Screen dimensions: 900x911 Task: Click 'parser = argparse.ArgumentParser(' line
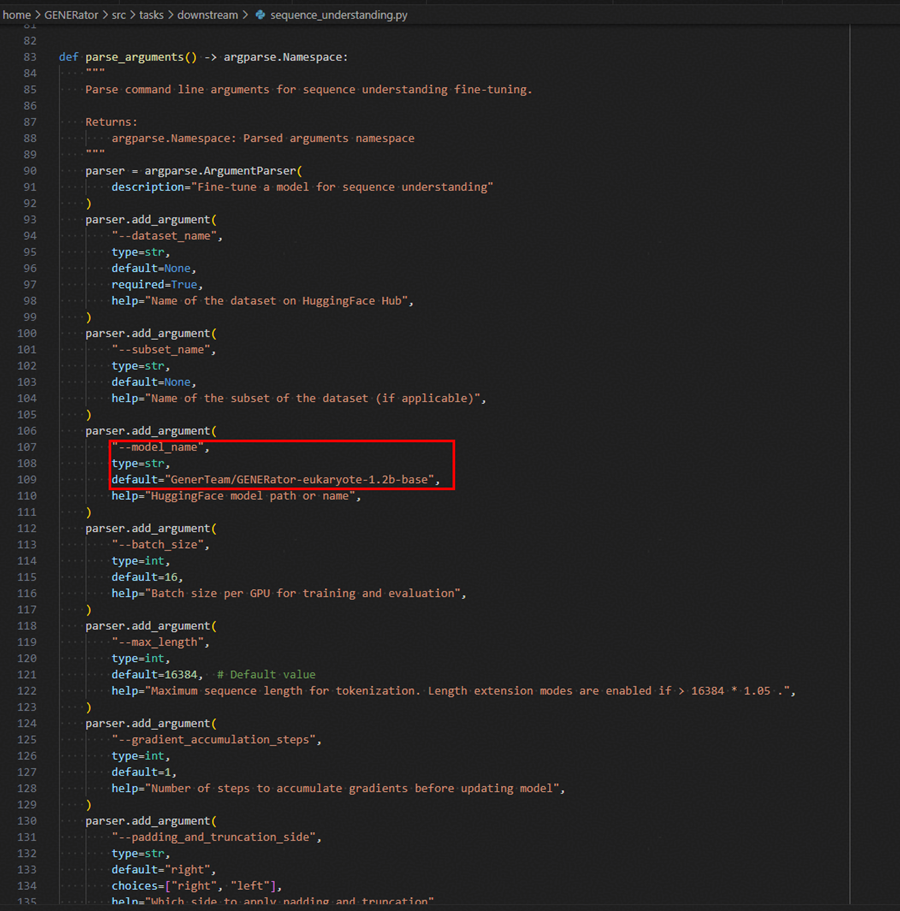tap(193, 171)
